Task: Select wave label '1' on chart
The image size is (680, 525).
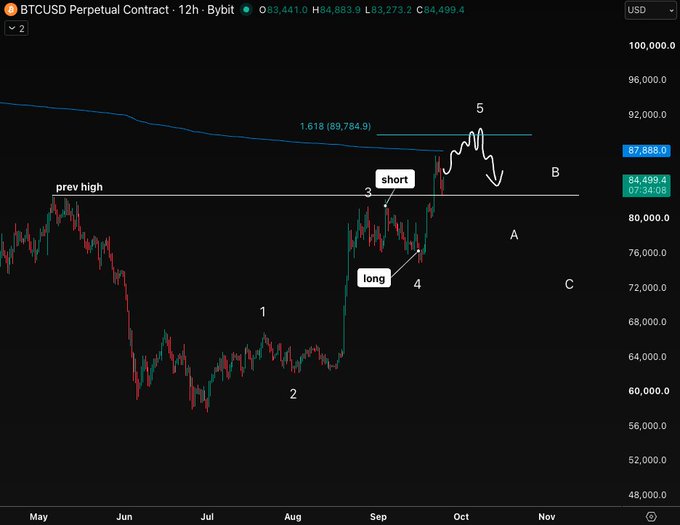Action: click(262, 312)
